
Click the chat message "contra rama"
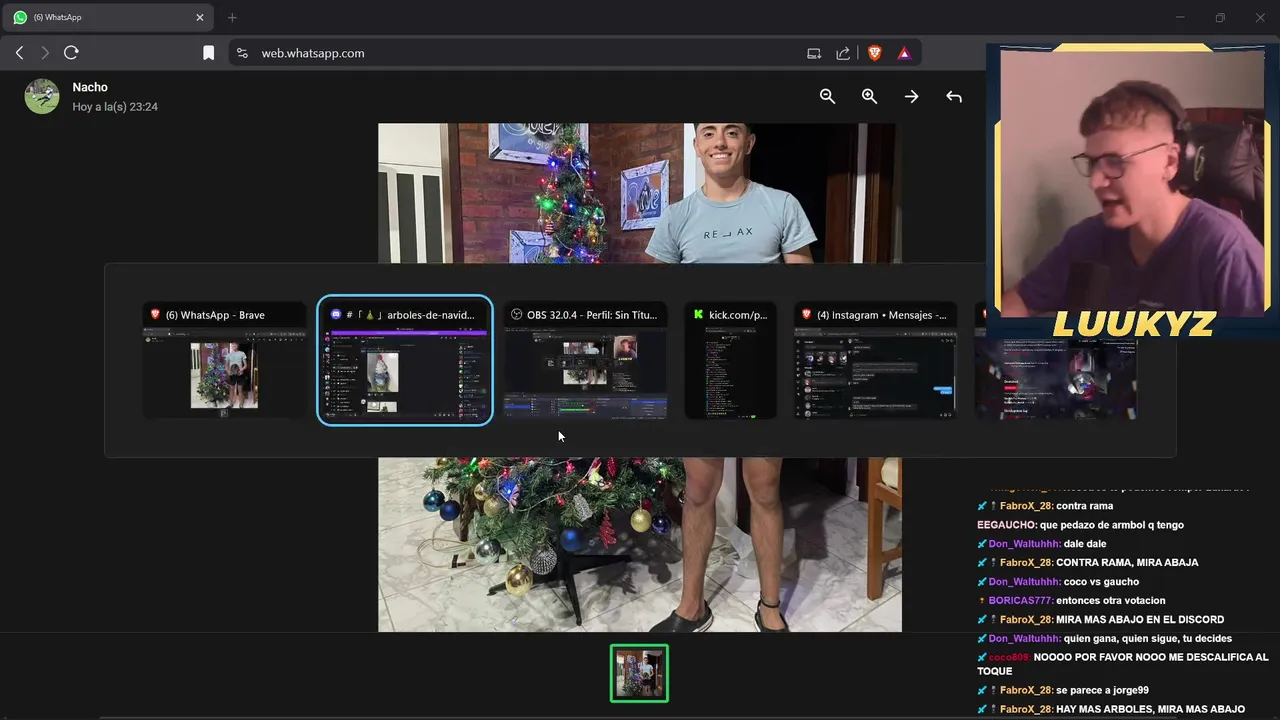point(1084,506)
